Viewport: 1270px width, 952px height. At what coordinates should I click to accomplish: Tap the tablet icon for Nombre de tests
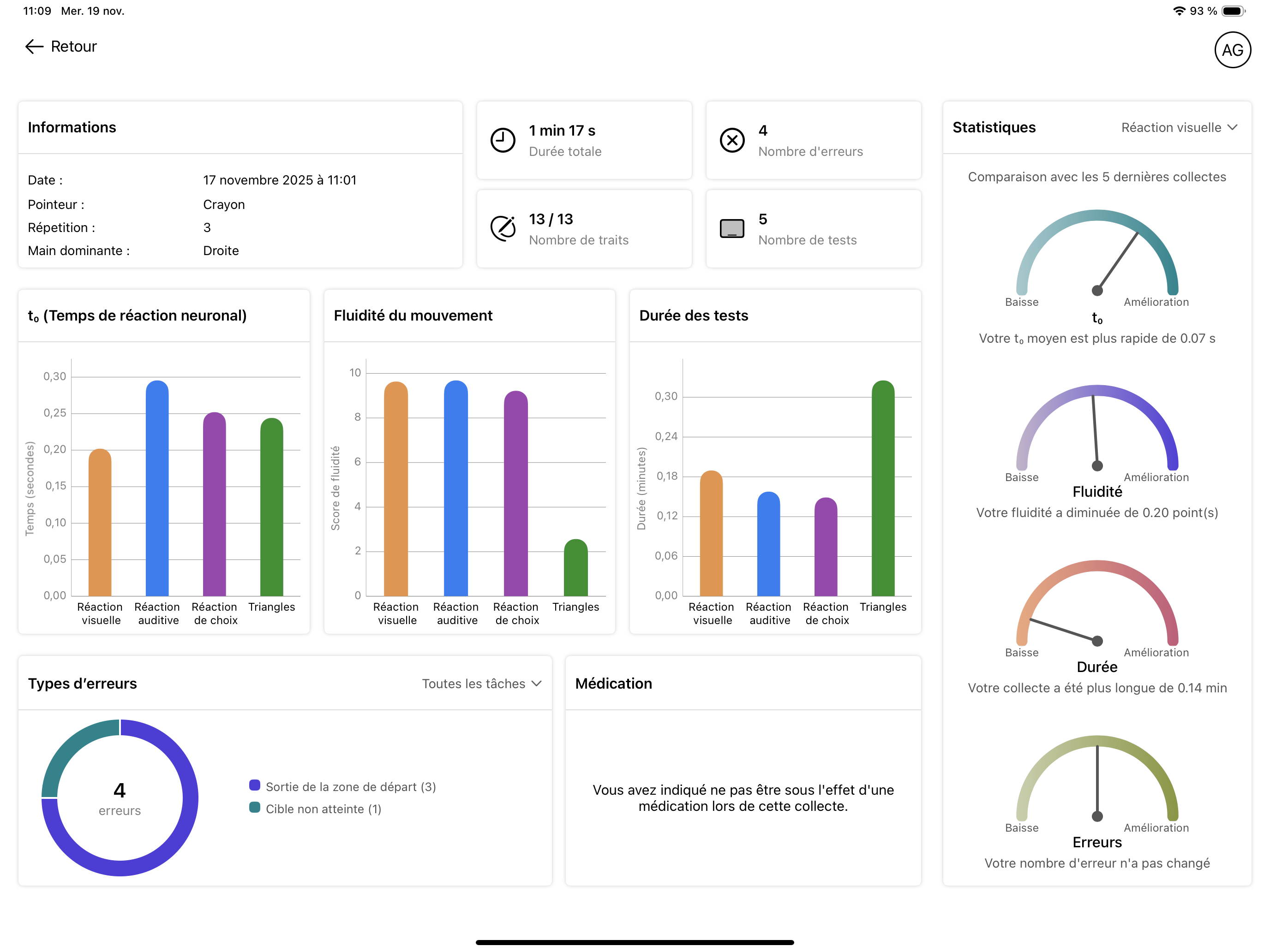pos(732,228)
